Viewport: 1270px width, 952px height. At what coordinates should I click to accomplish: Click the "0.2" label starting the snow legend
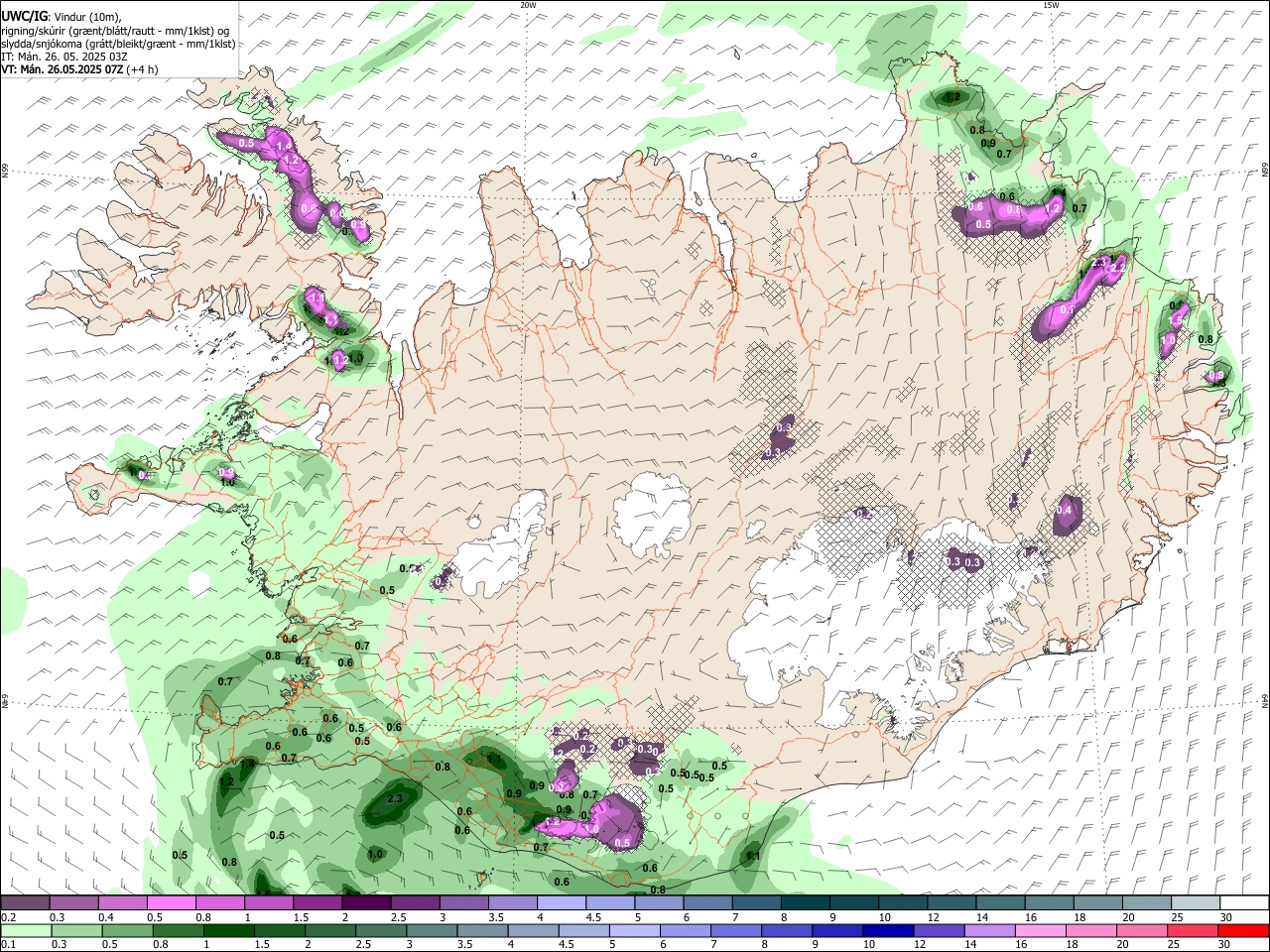click(x=9, y=917)
